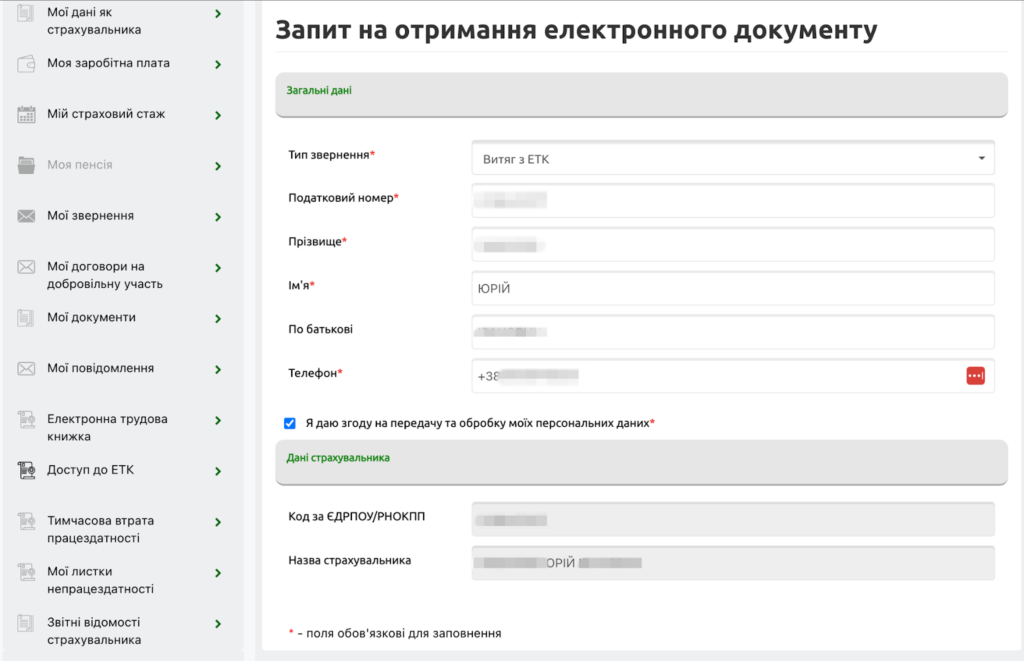This screenshot has height=661, width=1024.
Task: Click the envelope icon beside 'Мої звернення'
Action: [24, 216]
